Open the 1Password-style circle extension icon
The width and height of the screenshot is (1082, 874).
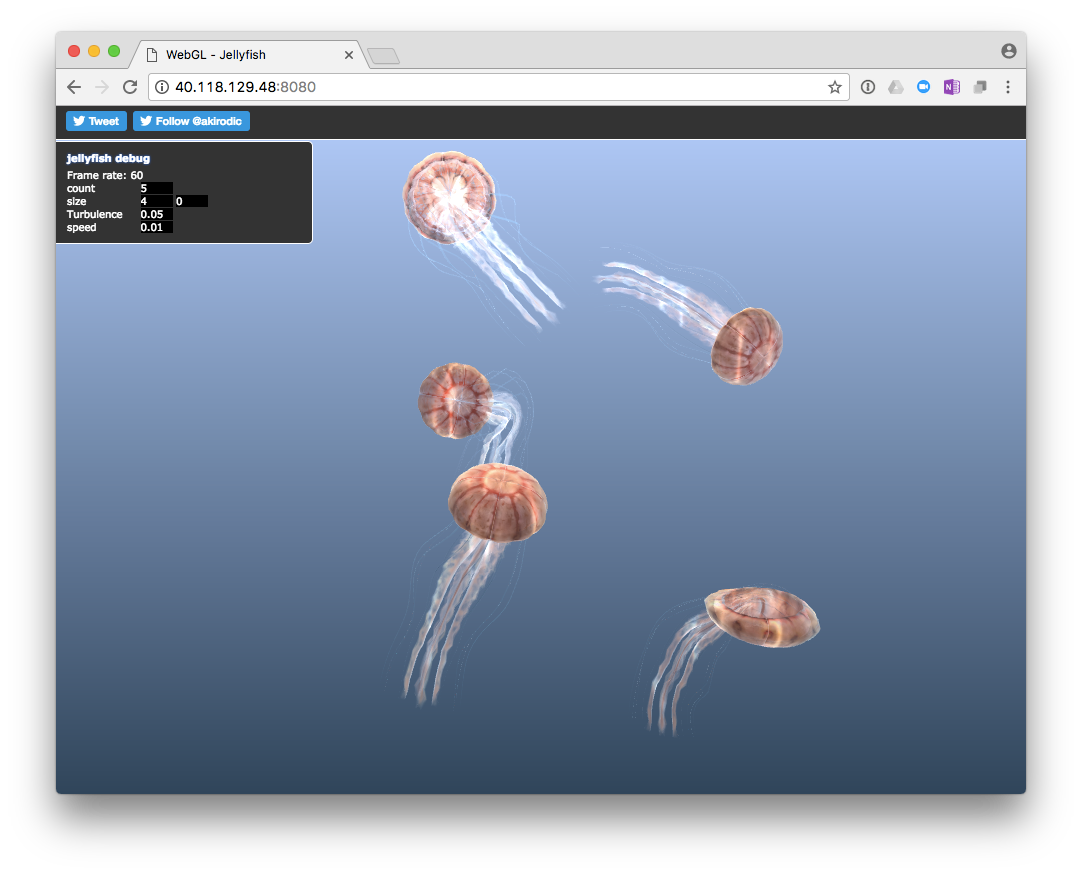point(868,87)
